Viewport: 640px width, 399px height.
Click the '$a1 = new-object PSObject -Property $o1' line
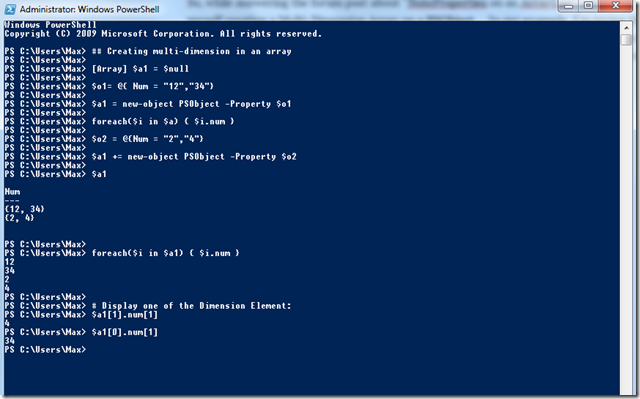191,104
